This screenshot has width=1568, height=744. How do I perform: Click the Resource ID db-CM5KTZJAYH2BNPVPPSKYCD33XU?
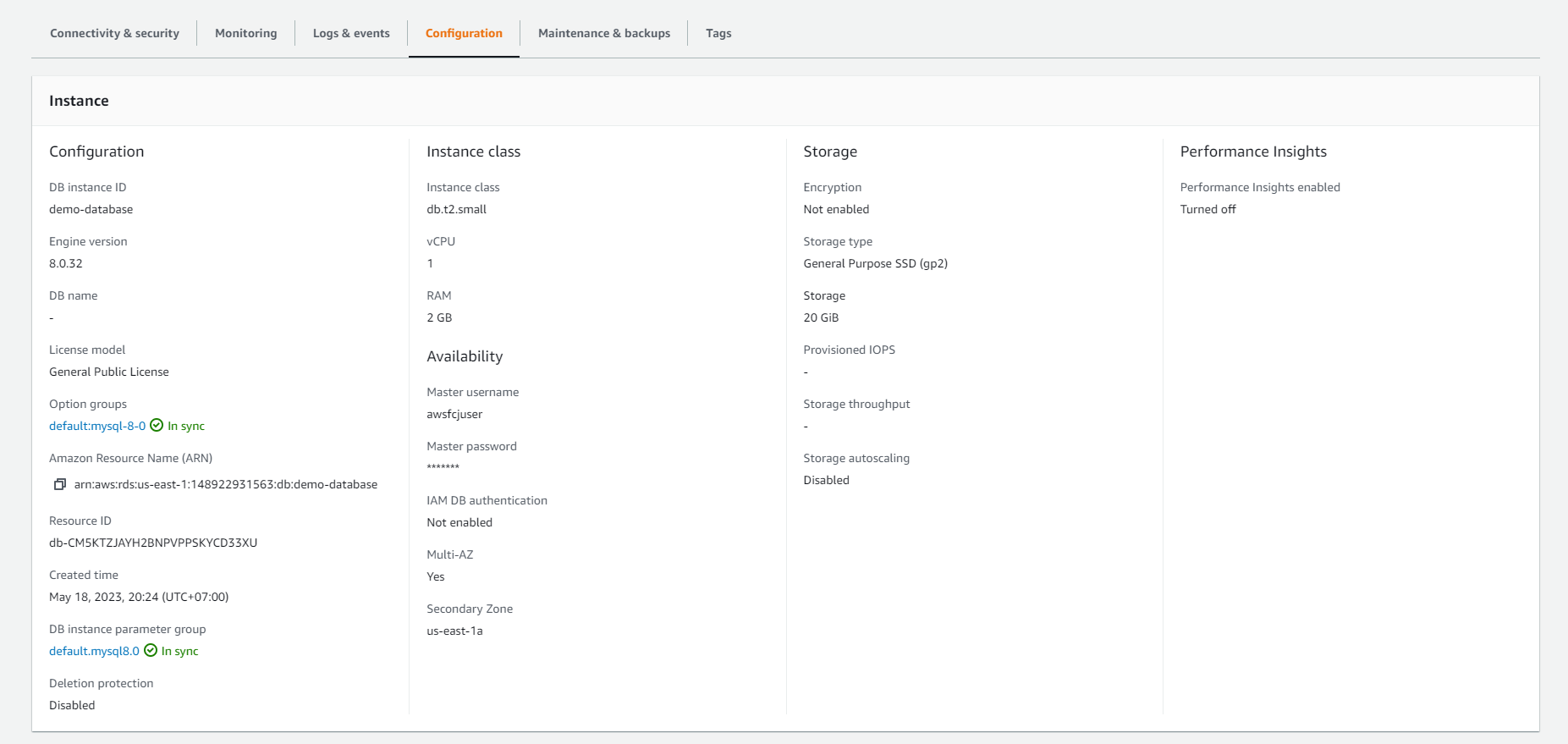point(153,543)
